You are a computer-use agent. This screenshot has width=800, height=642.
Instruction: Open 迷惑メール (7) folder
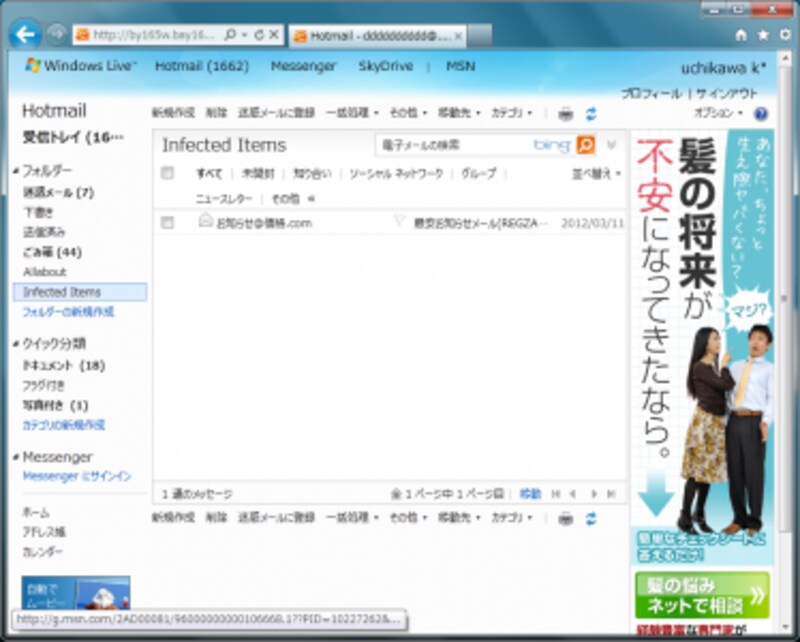(x=58, y=192)
